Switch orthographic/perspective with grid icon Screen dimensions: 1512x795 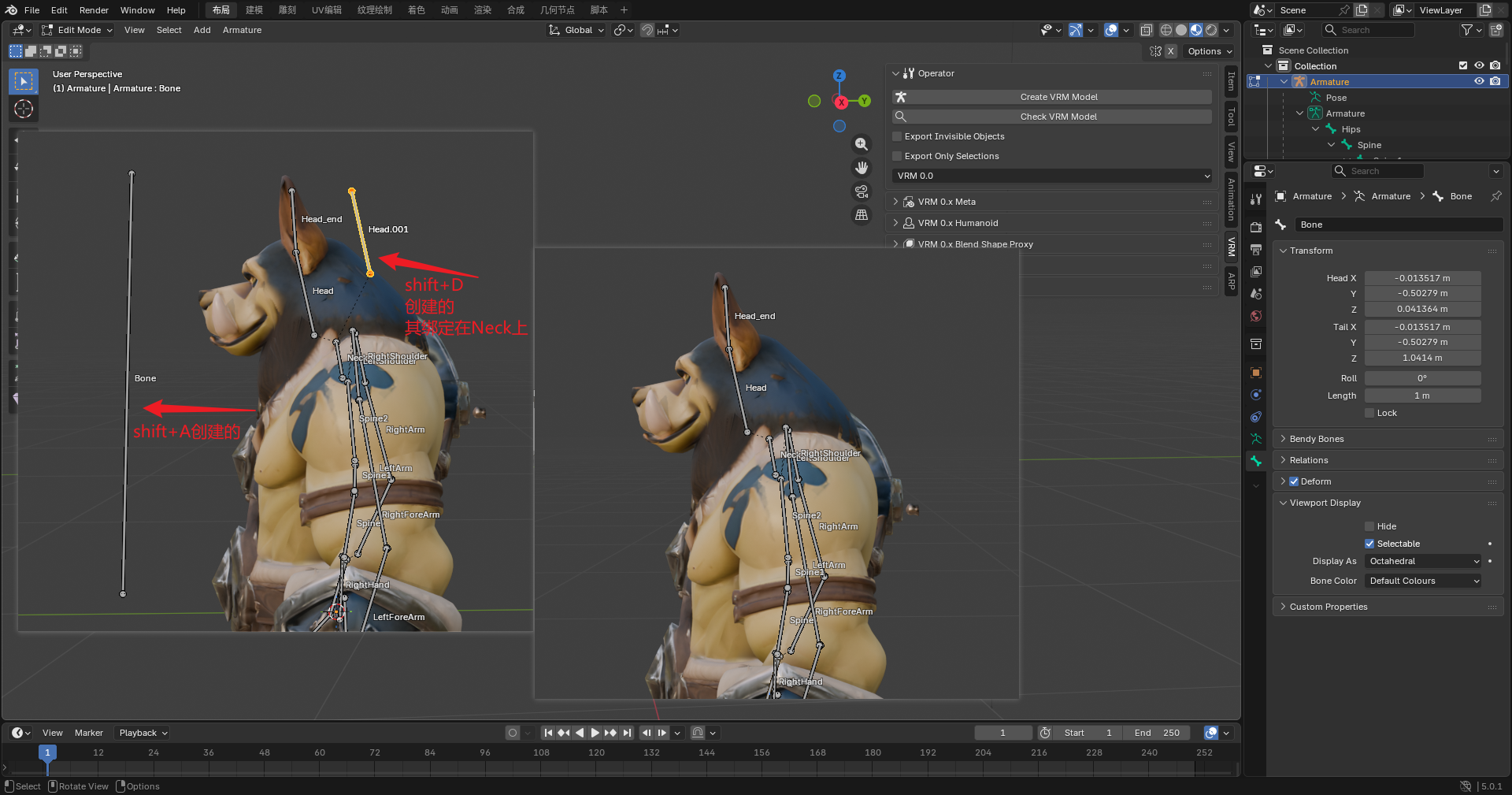click(862, 214)
